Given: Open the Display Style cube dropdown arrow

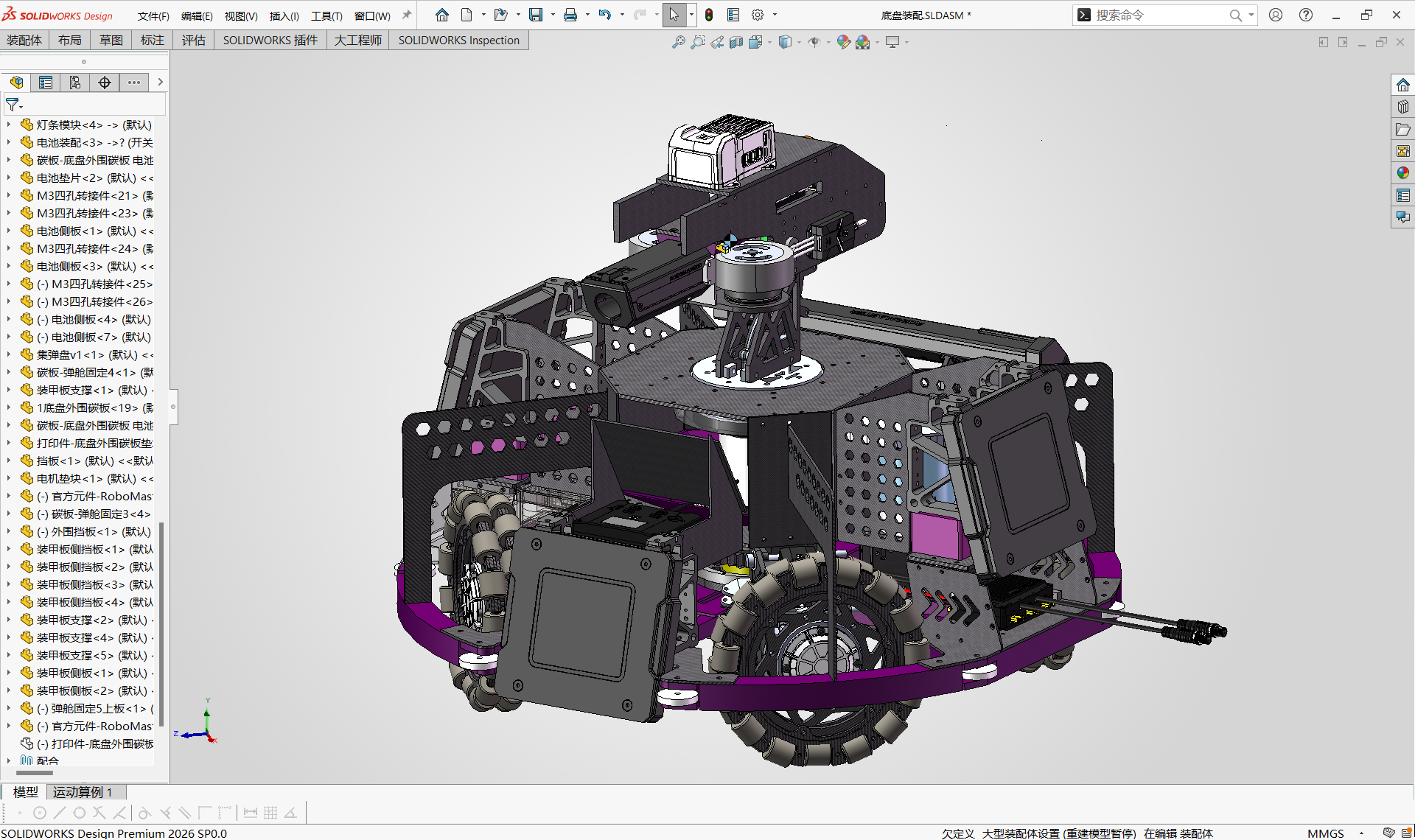Looking at the screenshot, I should point(799,43).
